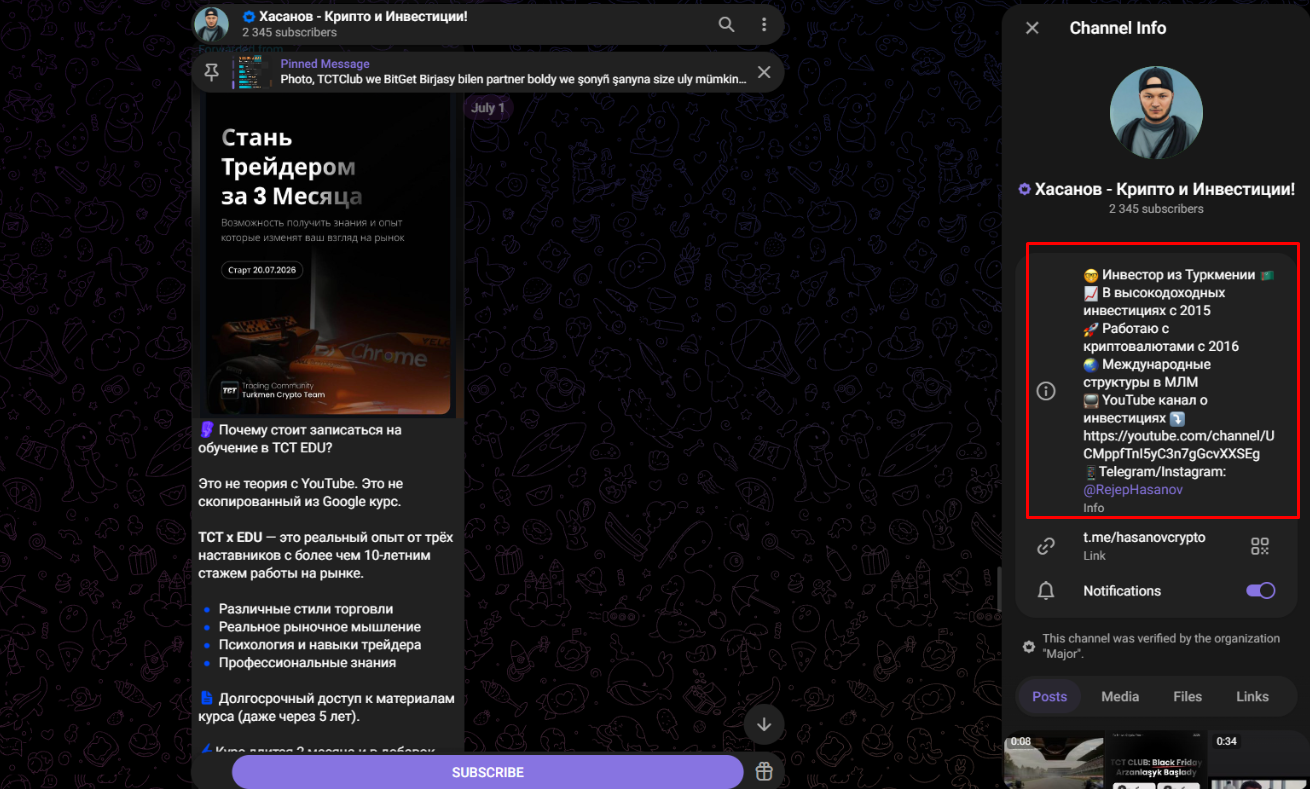
Task: Open the TCT CLUB Black Friday media thumbnail
Action: [x=1156, y=759]
